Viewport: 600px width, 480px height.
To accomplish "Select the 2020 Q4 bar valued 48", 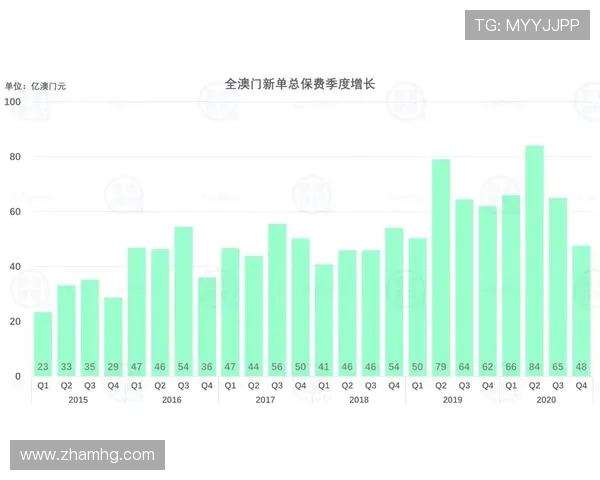I will point(581,311).
